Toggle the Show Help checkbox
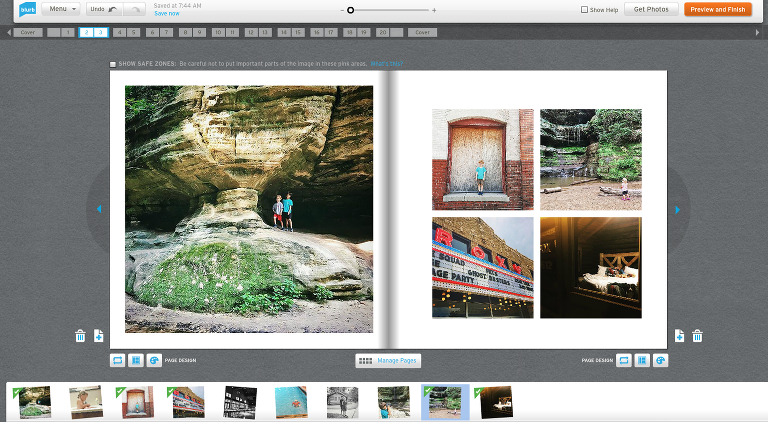The width and height of the screenshot is (768, 422). [585, 10]
